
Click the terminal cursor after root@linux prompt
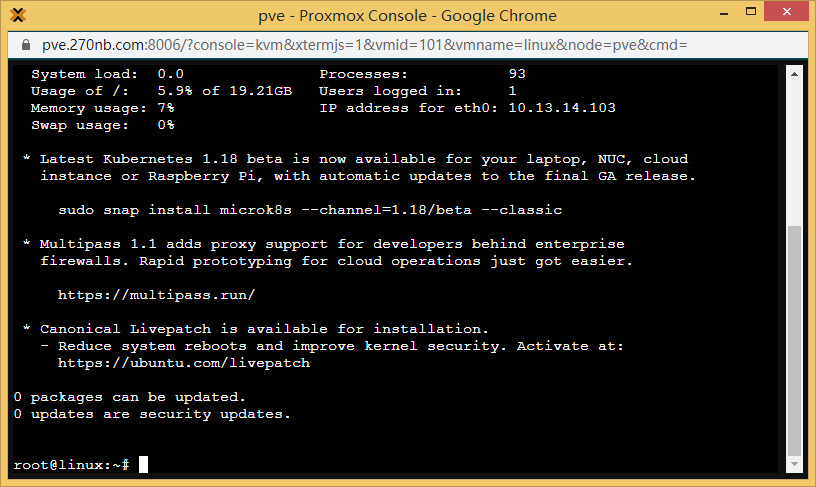(143, 465)
